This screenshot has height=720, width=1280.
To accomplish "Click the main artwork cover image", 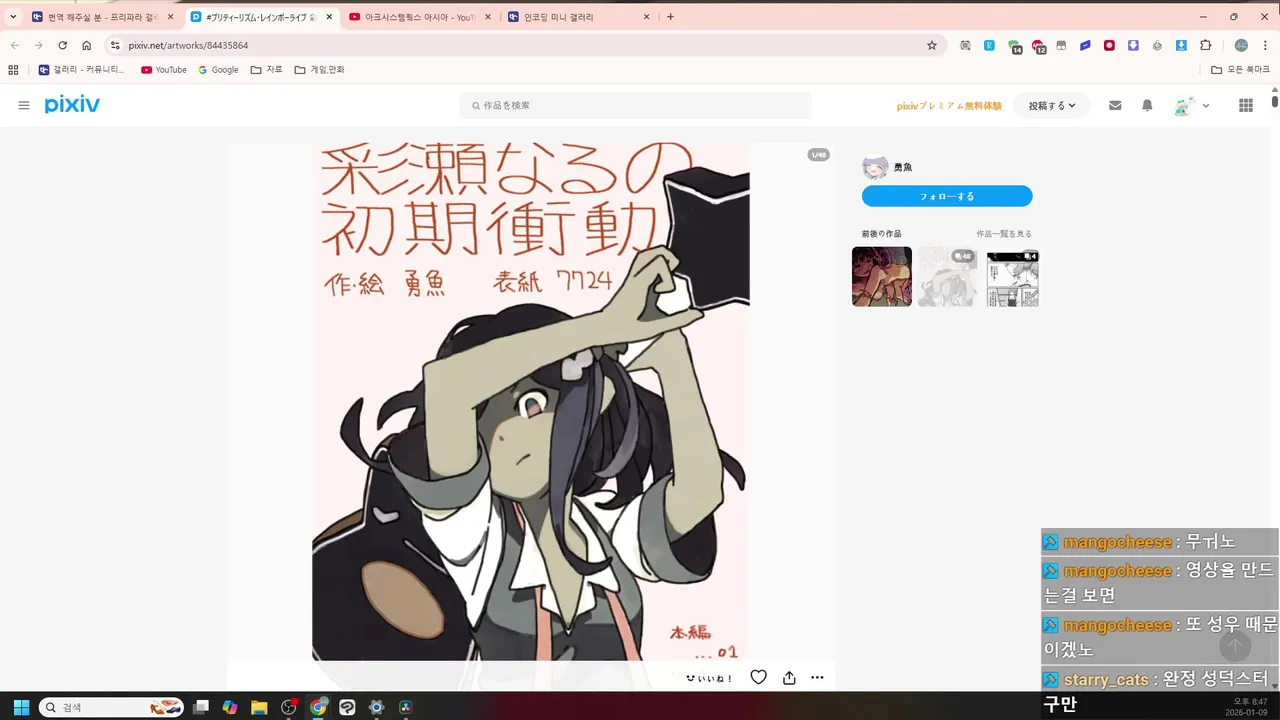I will pos(531,401).
